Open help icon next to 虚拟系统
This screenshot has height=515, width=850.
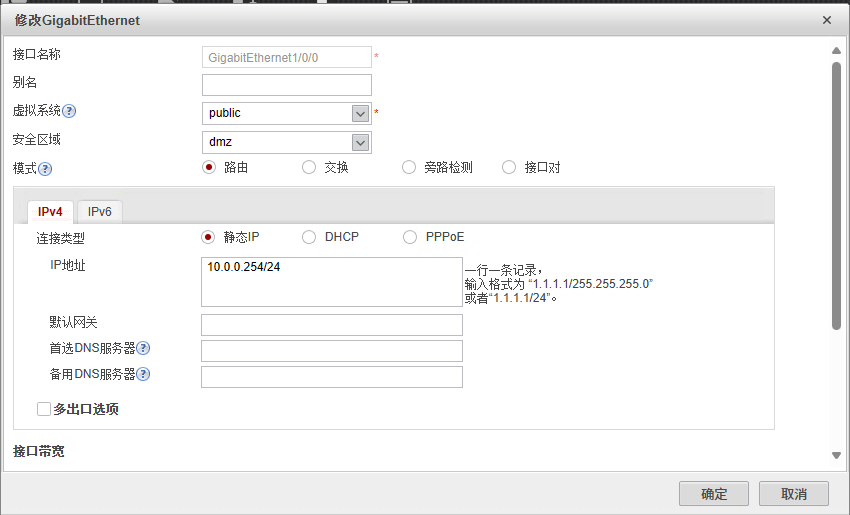pos(69,111)
